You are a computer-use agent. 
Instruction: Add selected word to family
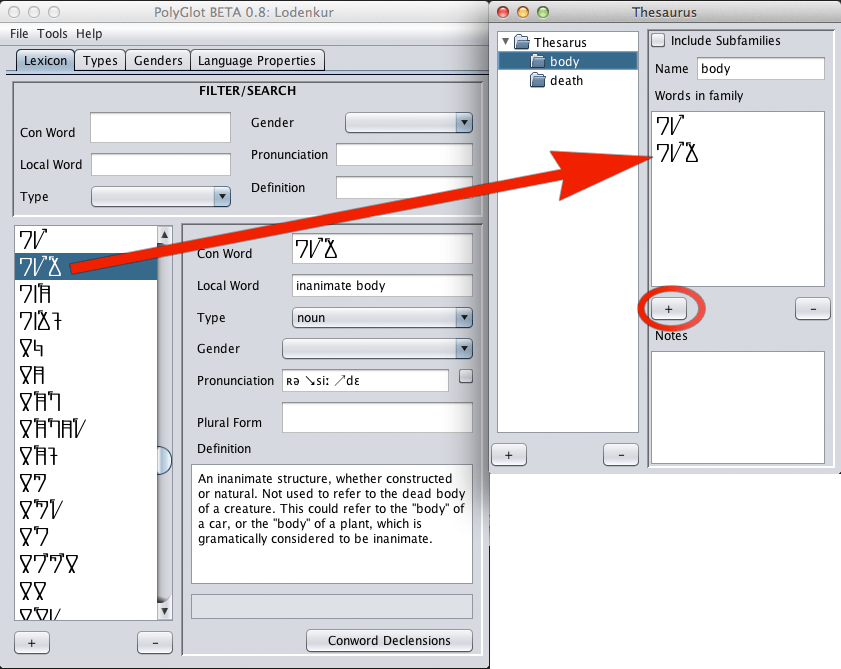(x=669, y=309)
